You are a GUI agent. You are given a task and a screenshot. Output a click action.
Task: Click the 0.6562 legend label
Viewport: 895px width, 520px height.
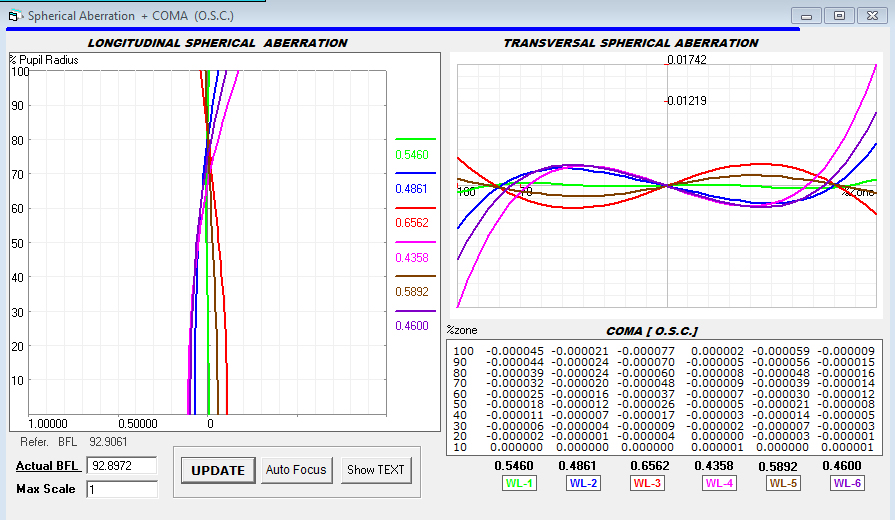412,223
